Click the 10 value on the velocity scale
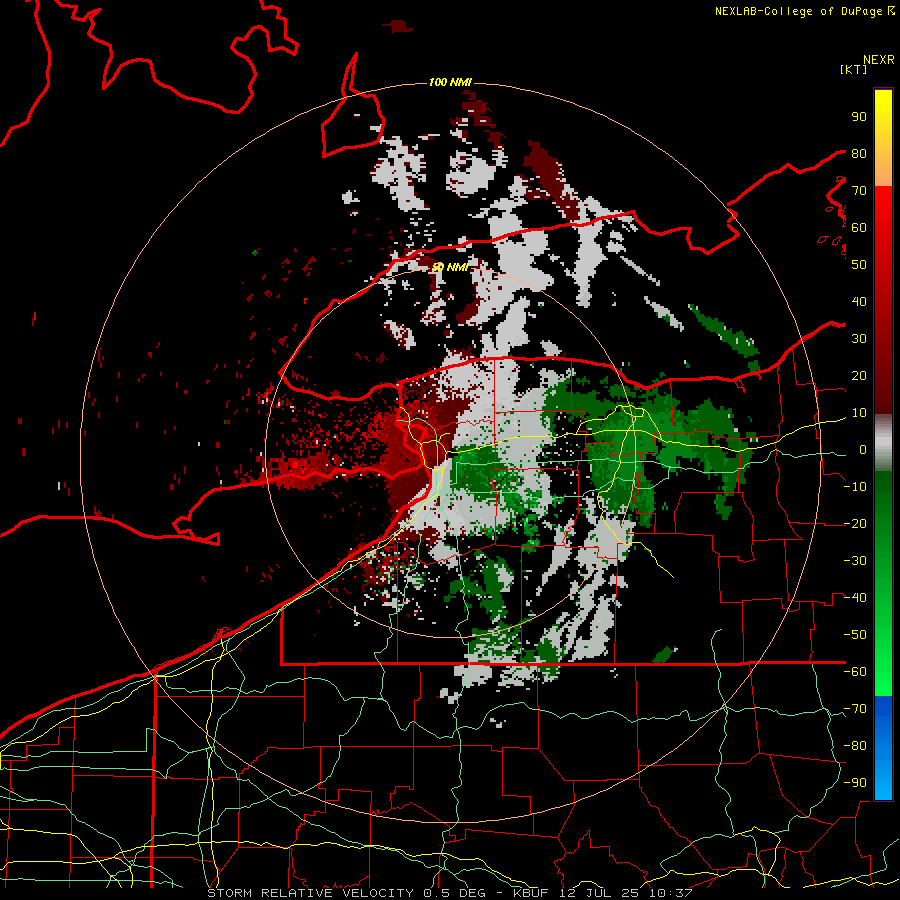 point(859,413)
